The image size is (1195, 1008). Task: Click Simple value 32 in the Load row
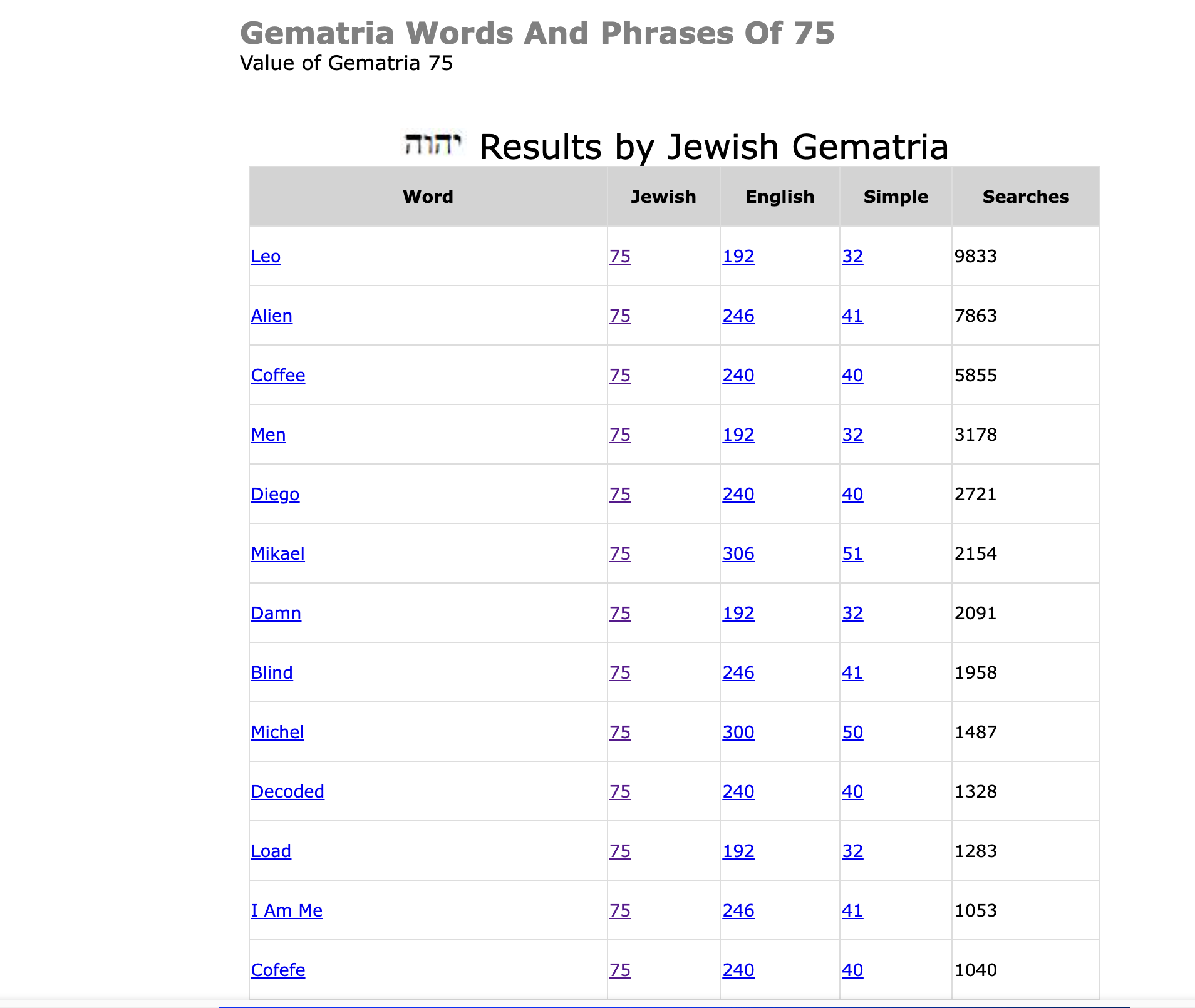[852, 851]
